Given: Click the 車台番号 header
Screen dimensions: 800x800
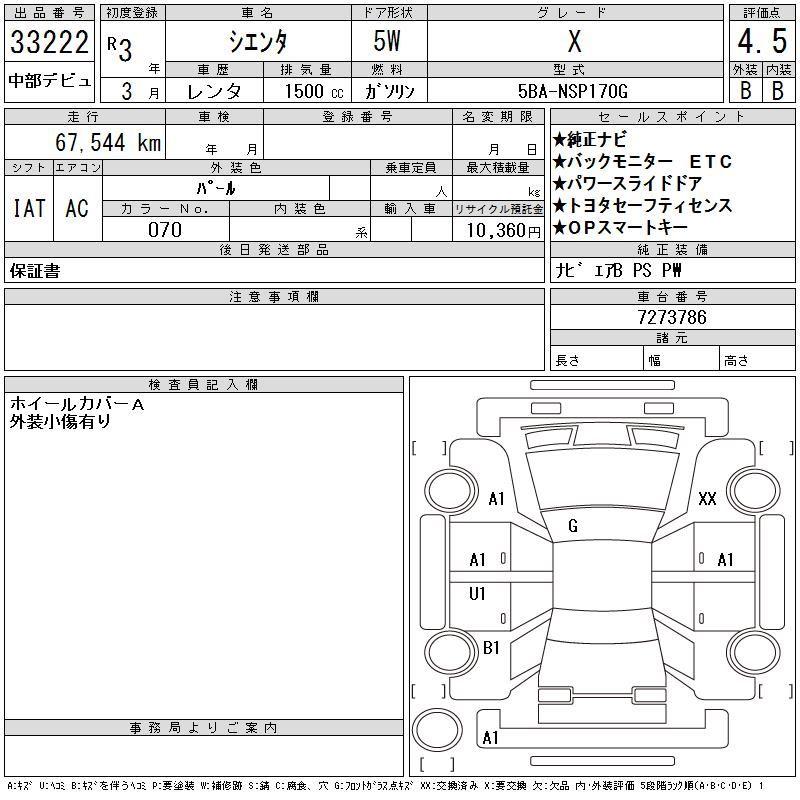Looking at the screenshot, I should point(672,296).
